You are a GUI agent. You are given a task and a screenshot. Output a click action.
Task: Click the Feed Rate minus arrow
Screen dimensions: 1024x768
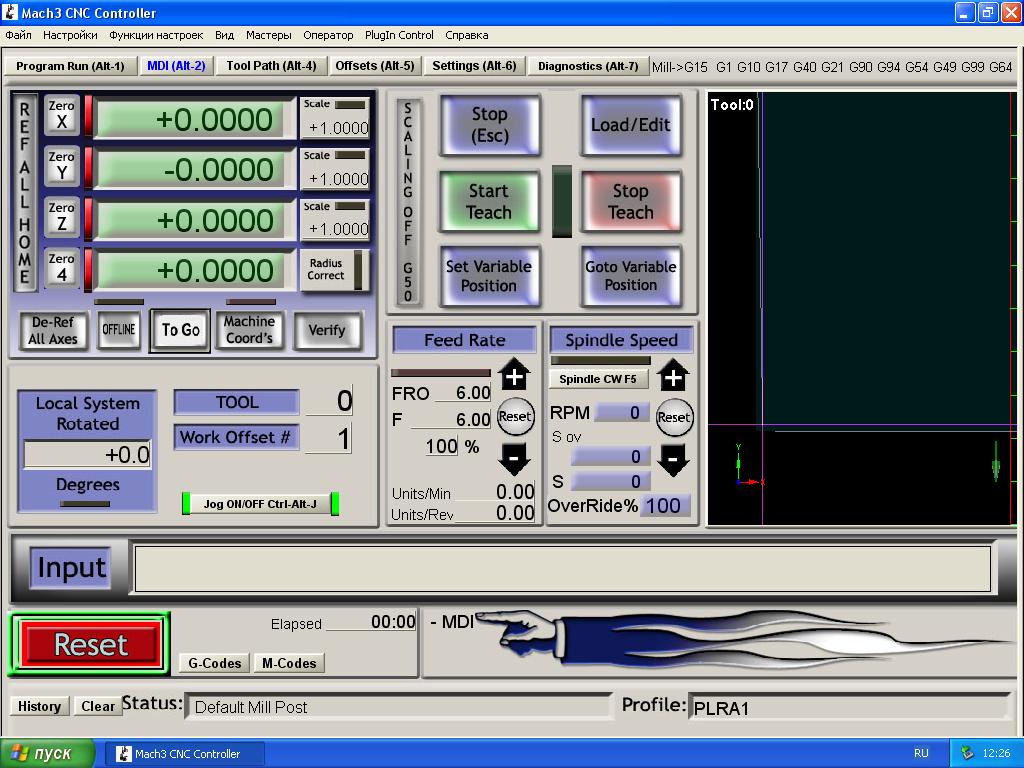[x=514, y=458]
